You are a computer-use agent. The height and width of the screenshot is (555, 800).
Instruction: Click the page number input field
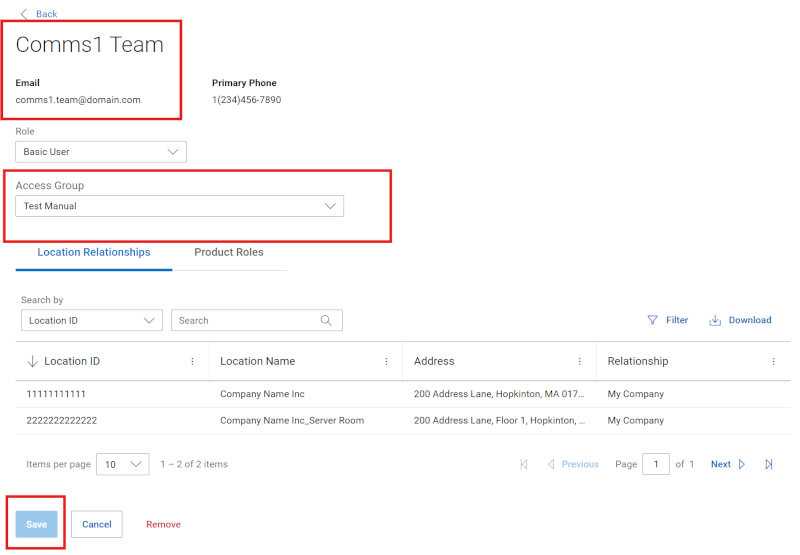(656, 464)
